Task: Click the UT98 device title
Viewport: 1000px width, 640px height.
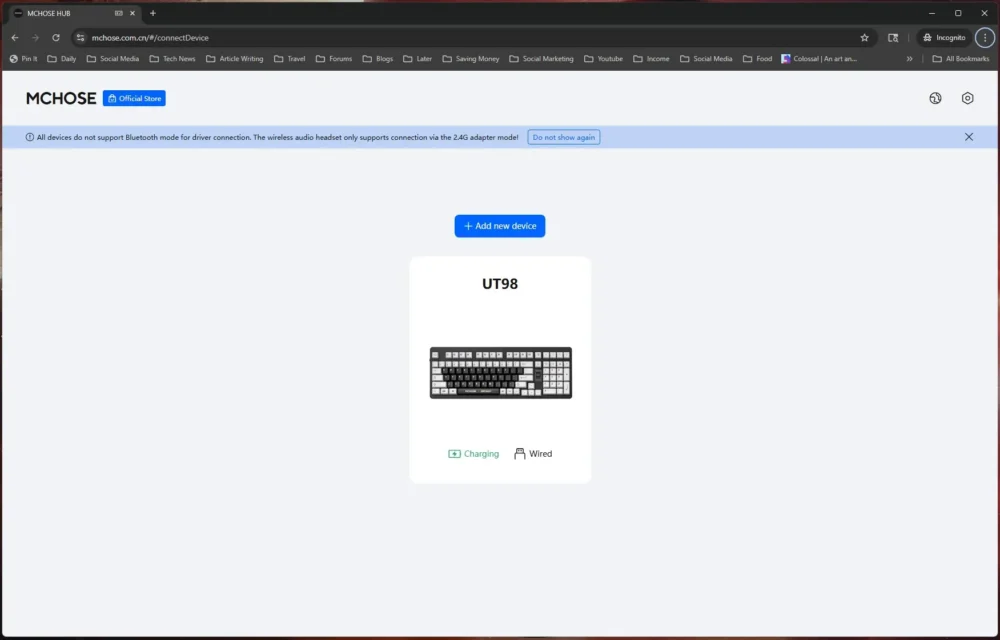Action: point(500,284)
